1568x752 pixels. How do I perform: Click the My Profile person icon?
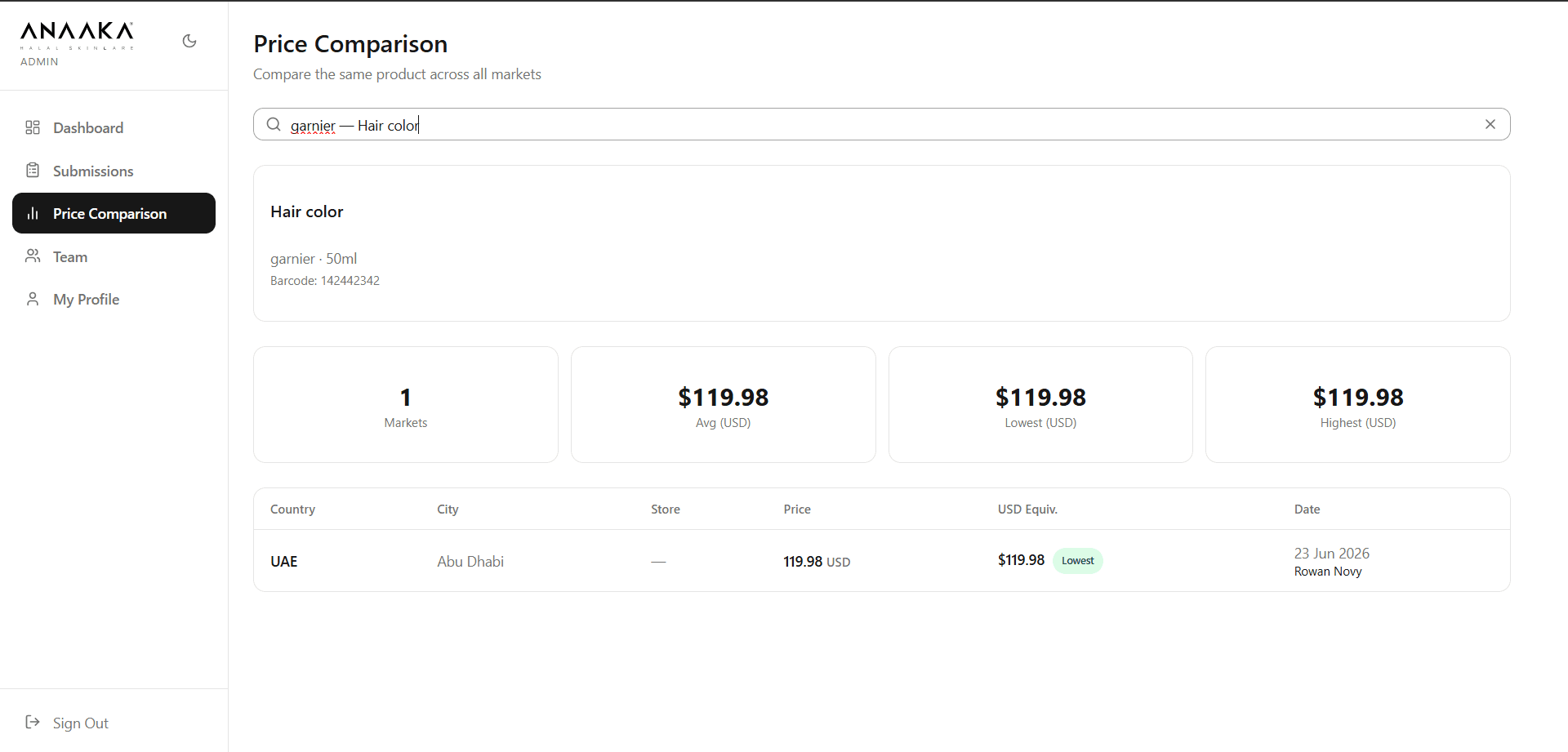pos(33,299)
